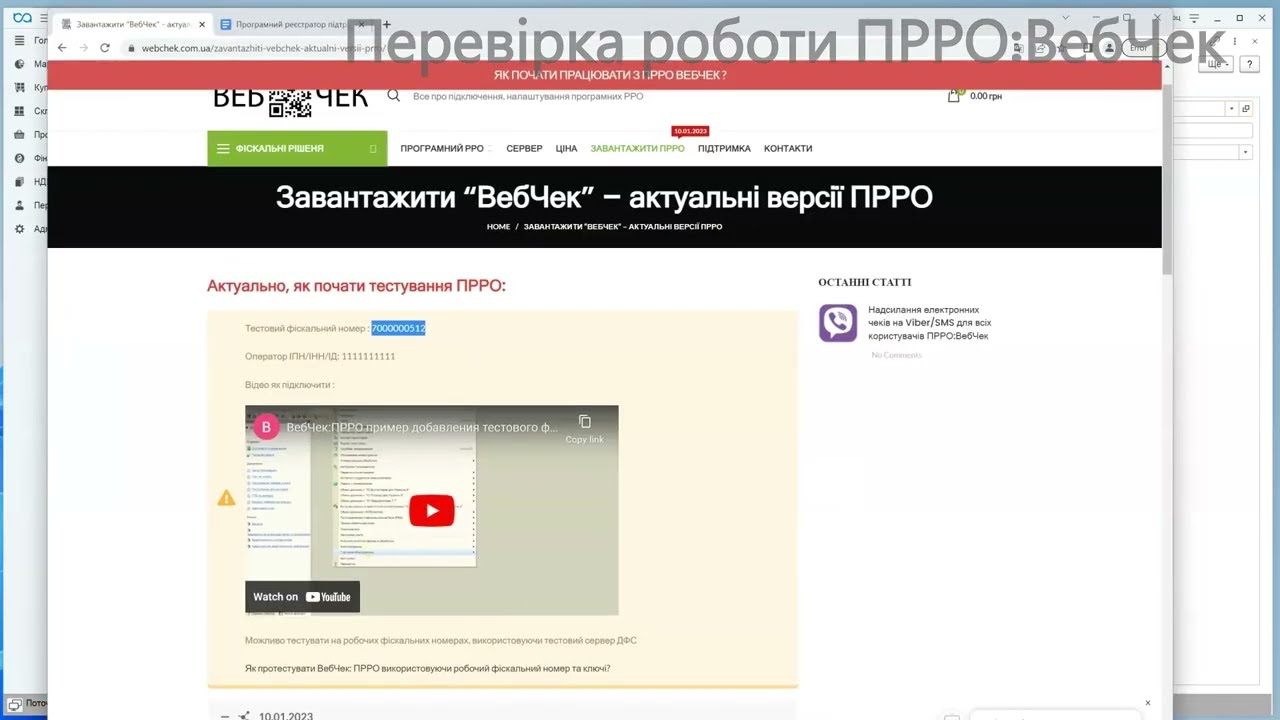Open warehouse grid section in background sidebar
This screenshot has width=1280, height=720.
[x=30, y=111]
